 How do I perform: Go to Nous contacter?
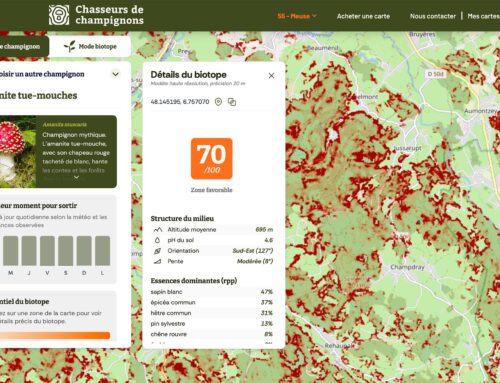click(x=433, y=16)
